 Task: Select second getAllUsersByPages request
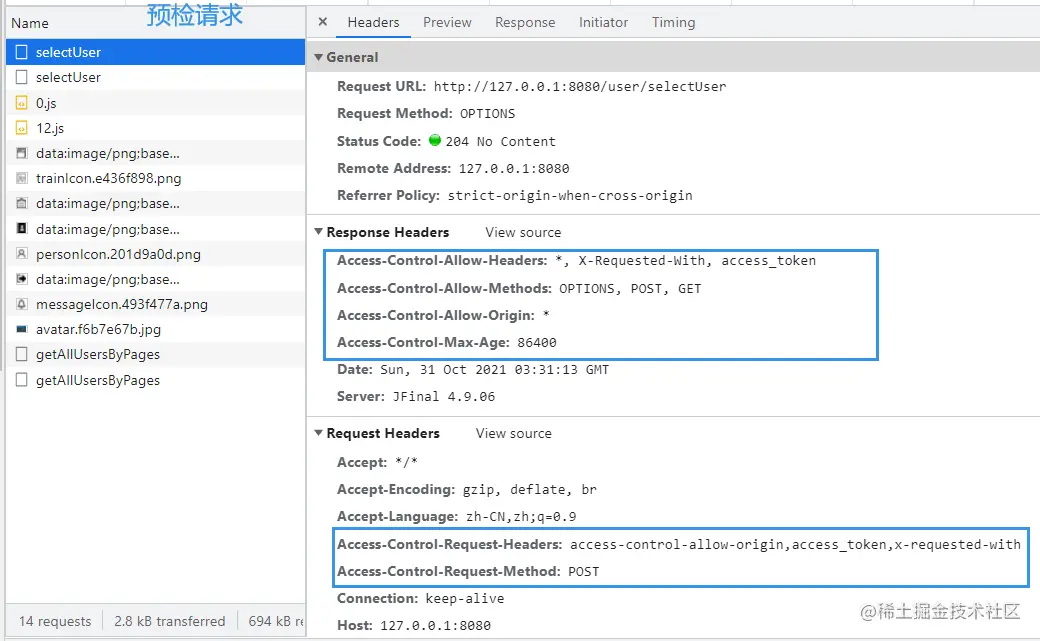(155, 381)
